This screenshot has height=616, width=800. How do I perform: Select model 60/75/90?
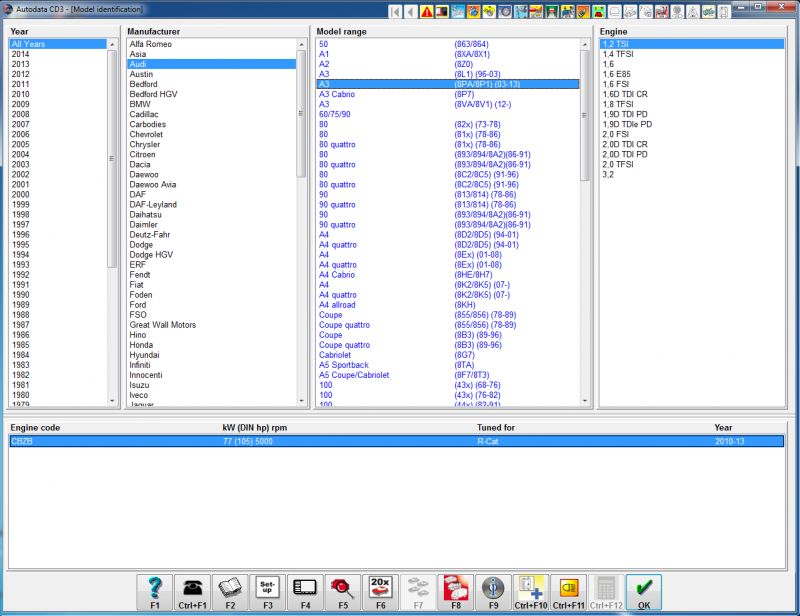(448, 114)
